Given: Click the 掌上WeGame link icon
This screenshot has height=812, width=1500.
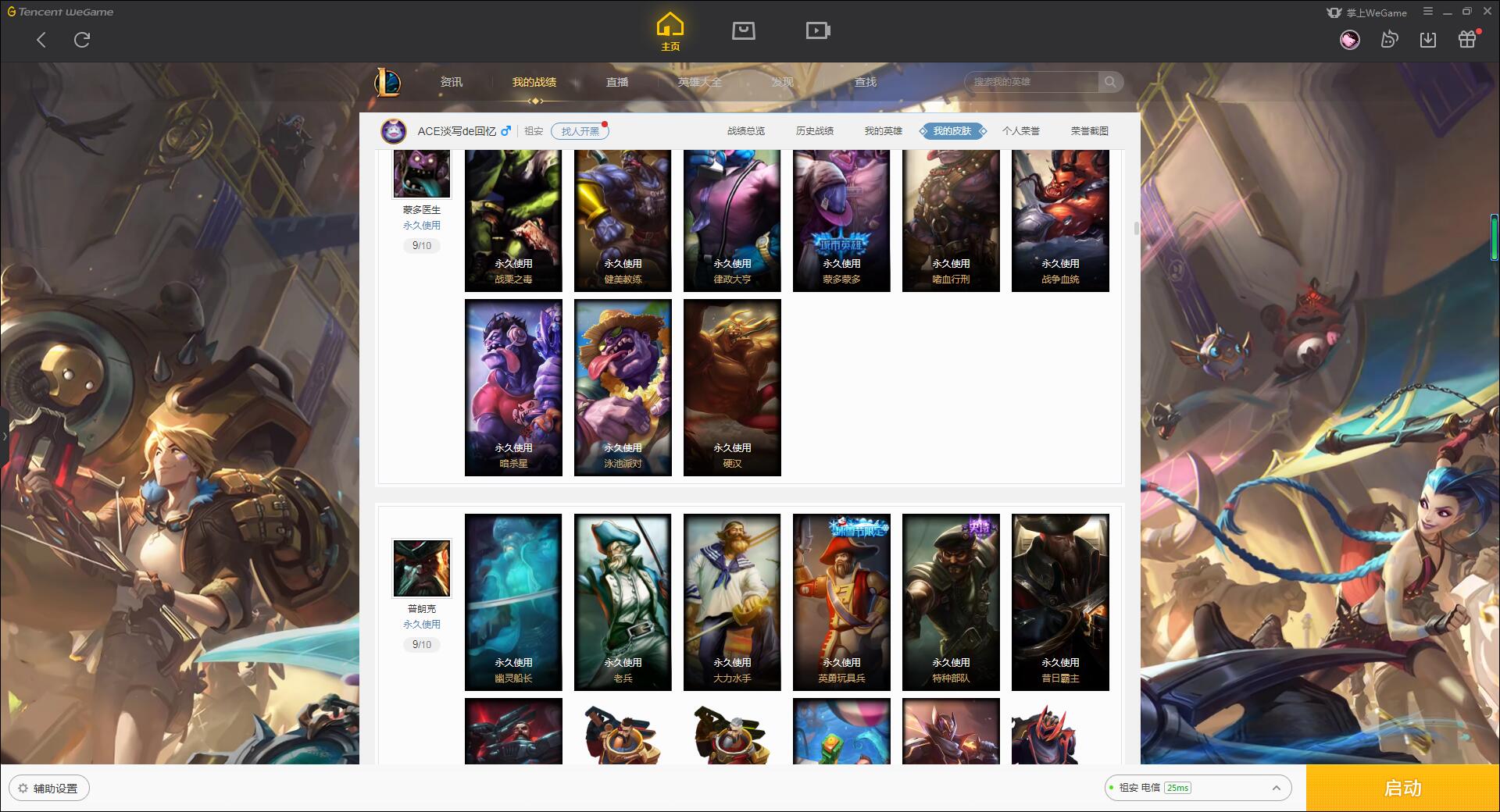Looking at the screenshot, I should 1366,12.
